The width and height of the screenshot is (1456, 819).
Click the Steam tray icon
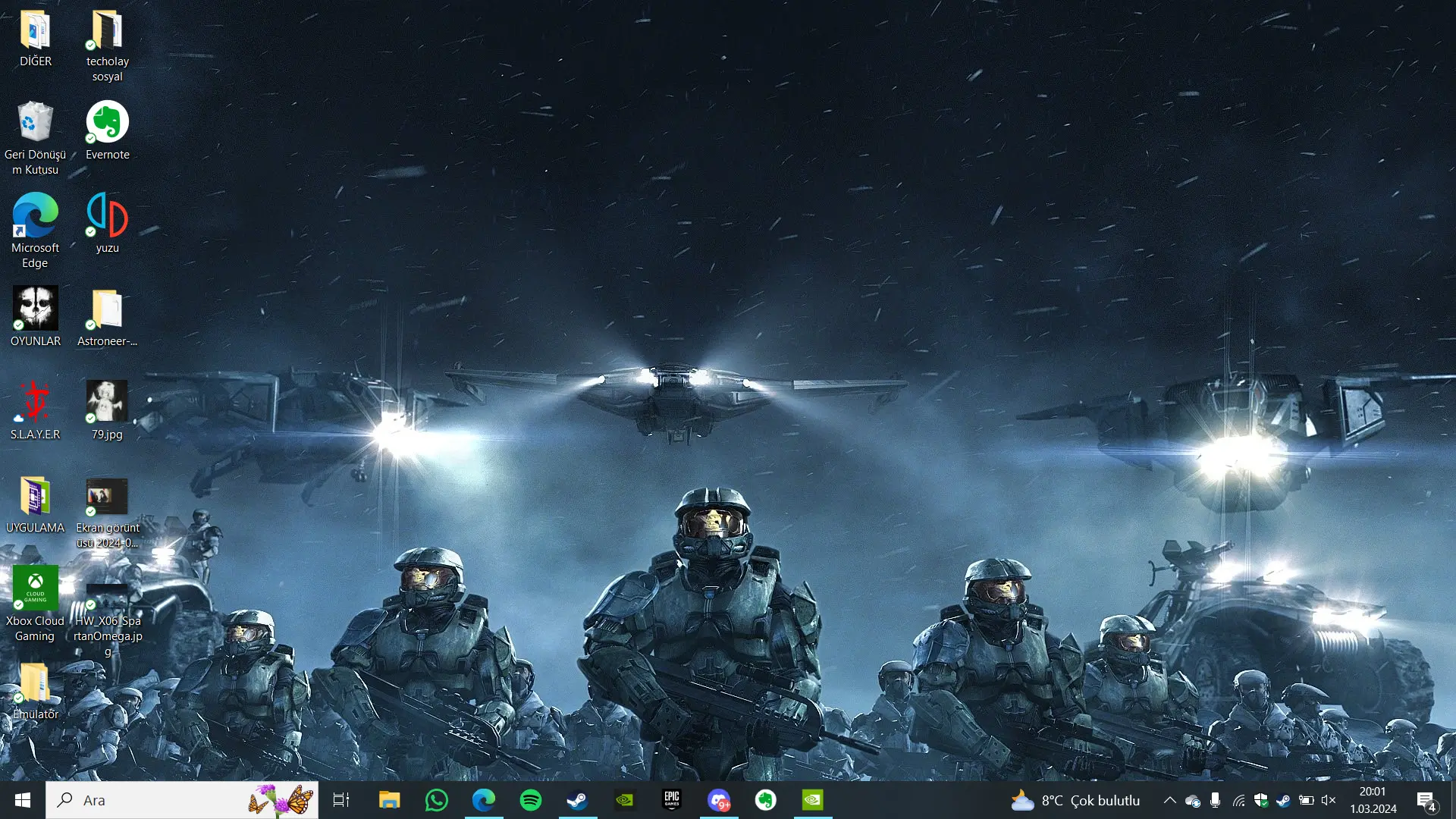click(x=1283, y=800)
